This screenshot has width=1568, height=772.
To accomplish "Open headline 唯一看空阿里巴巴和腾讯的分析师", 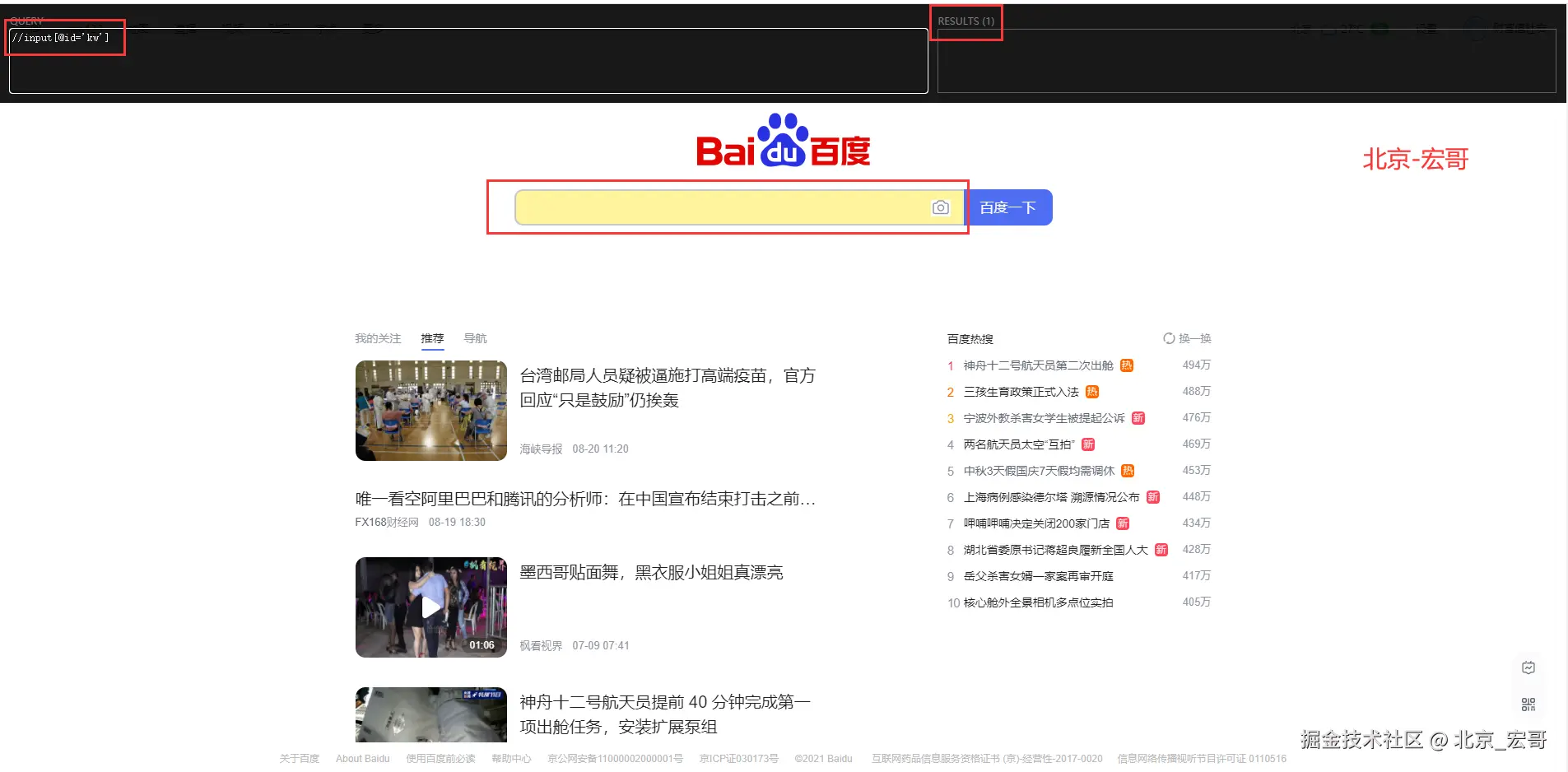I will click(x=585, y=499).
